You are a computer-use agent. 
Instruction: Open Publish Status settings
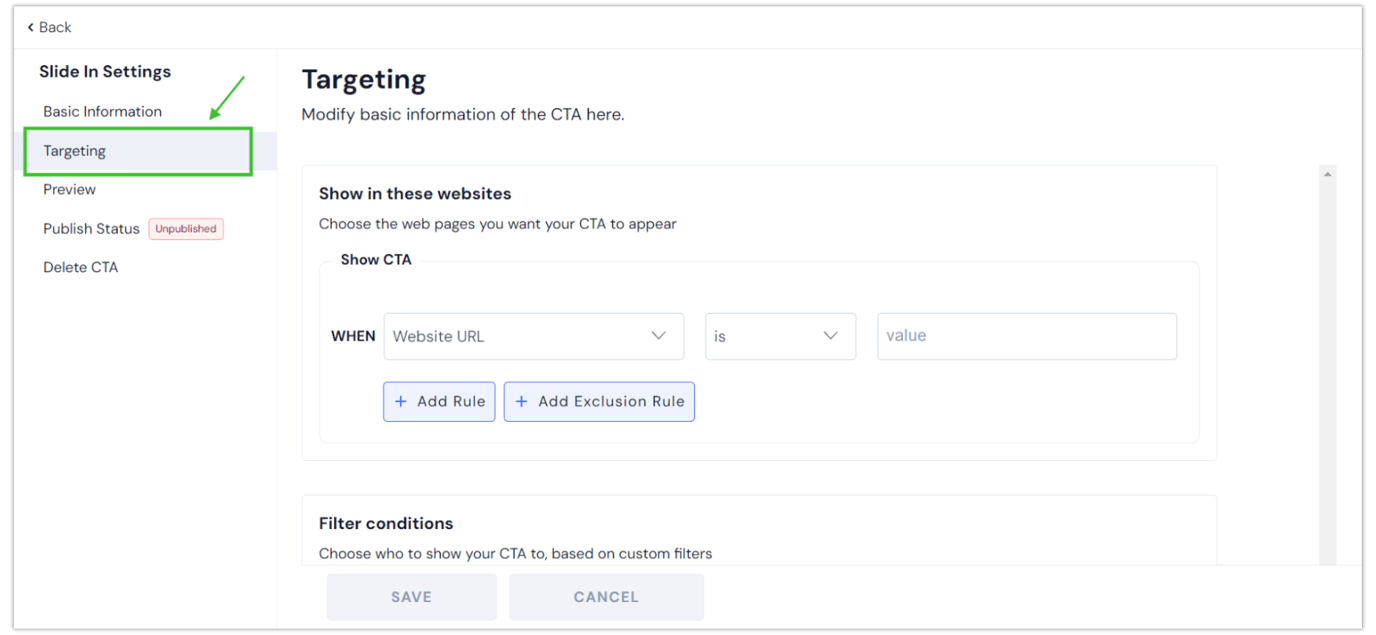(x=91, y=228)
